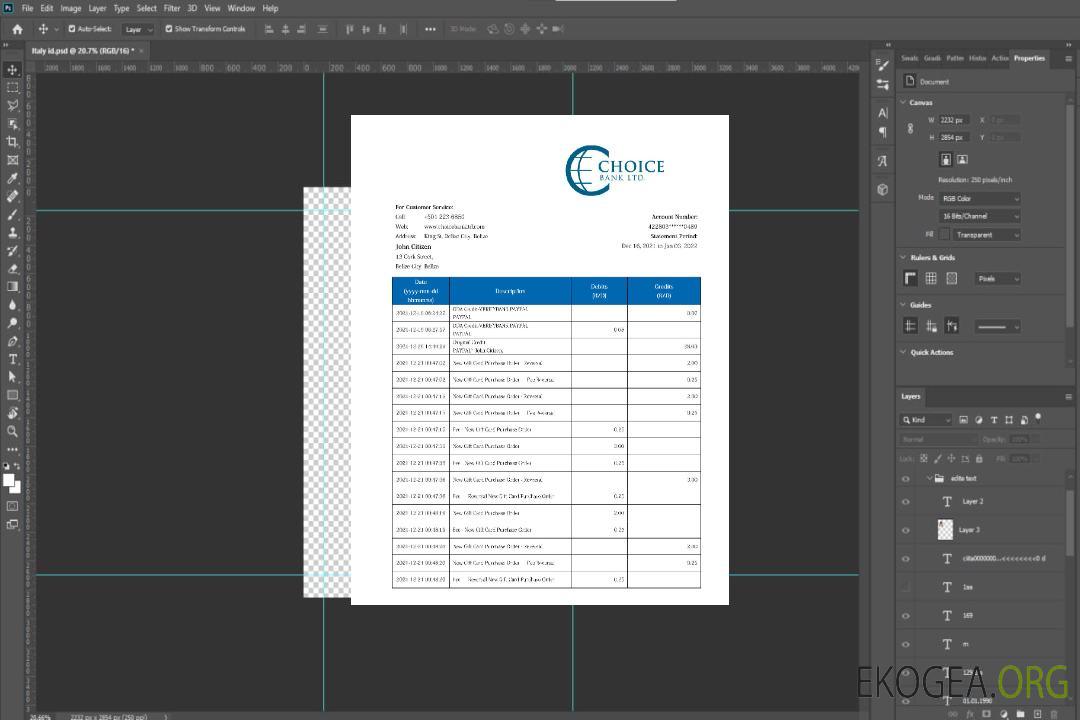Toggle link for canvas width and height

click(x=911, y=129)
